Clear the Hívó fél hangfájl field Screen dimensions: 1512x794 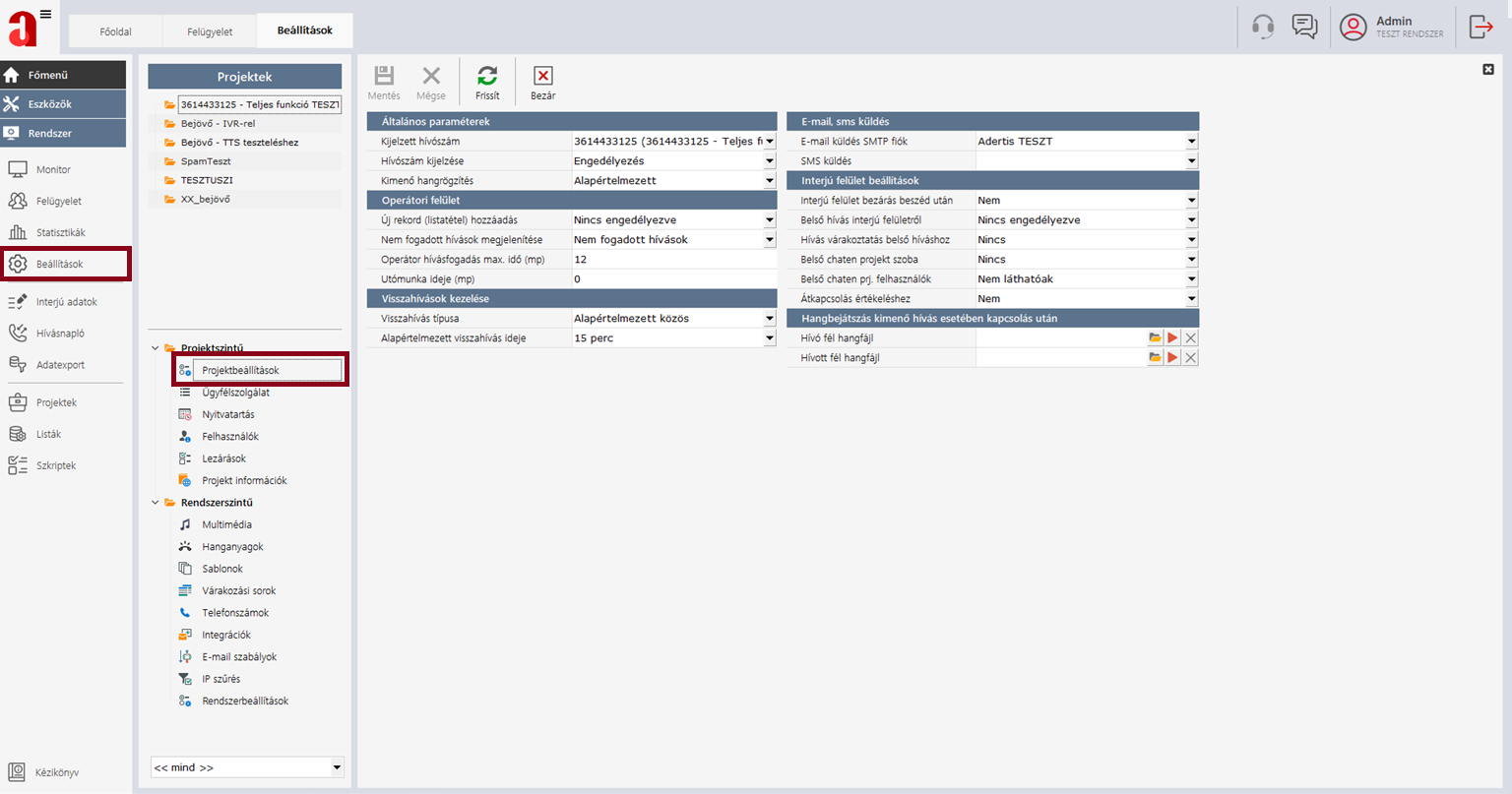point(1190,338)
